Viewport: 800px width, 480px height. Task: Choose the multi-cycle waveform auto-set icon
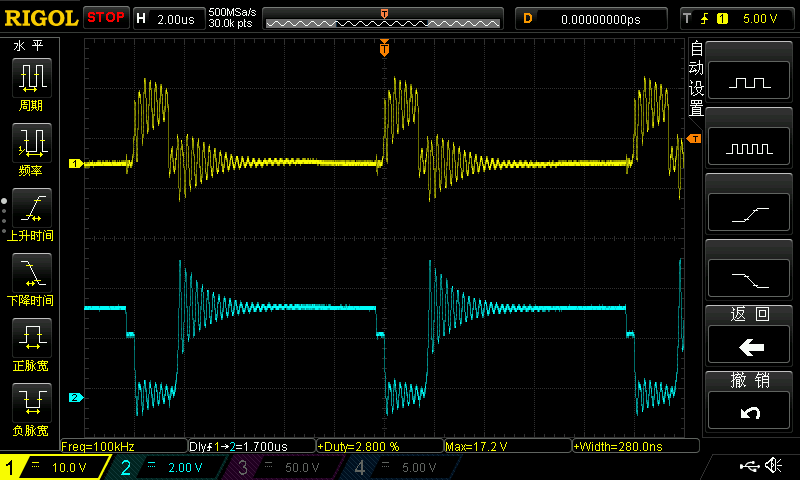coord(749,146)
